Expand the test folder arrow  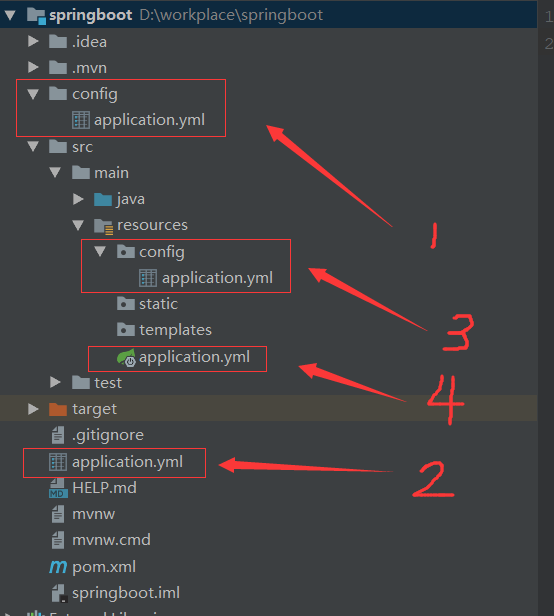click(x=56, y=382)
